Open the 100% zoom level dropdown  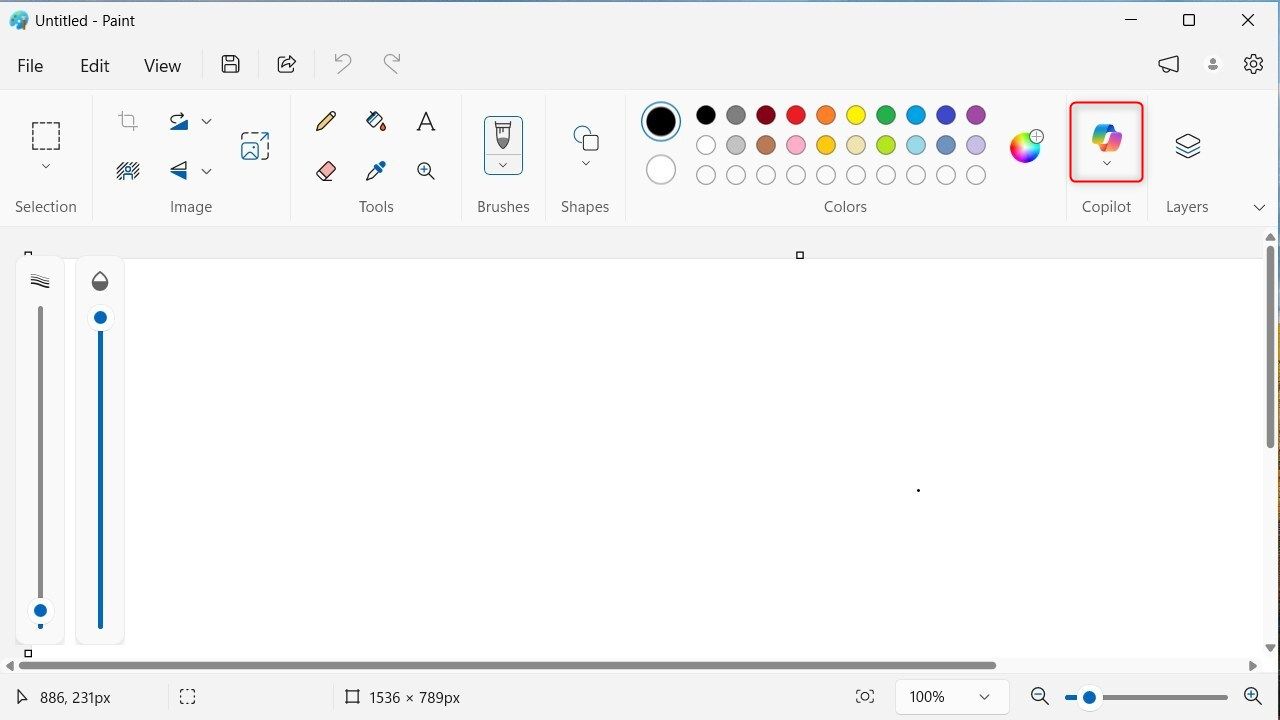pyautogui.click(x=952, y=697)
